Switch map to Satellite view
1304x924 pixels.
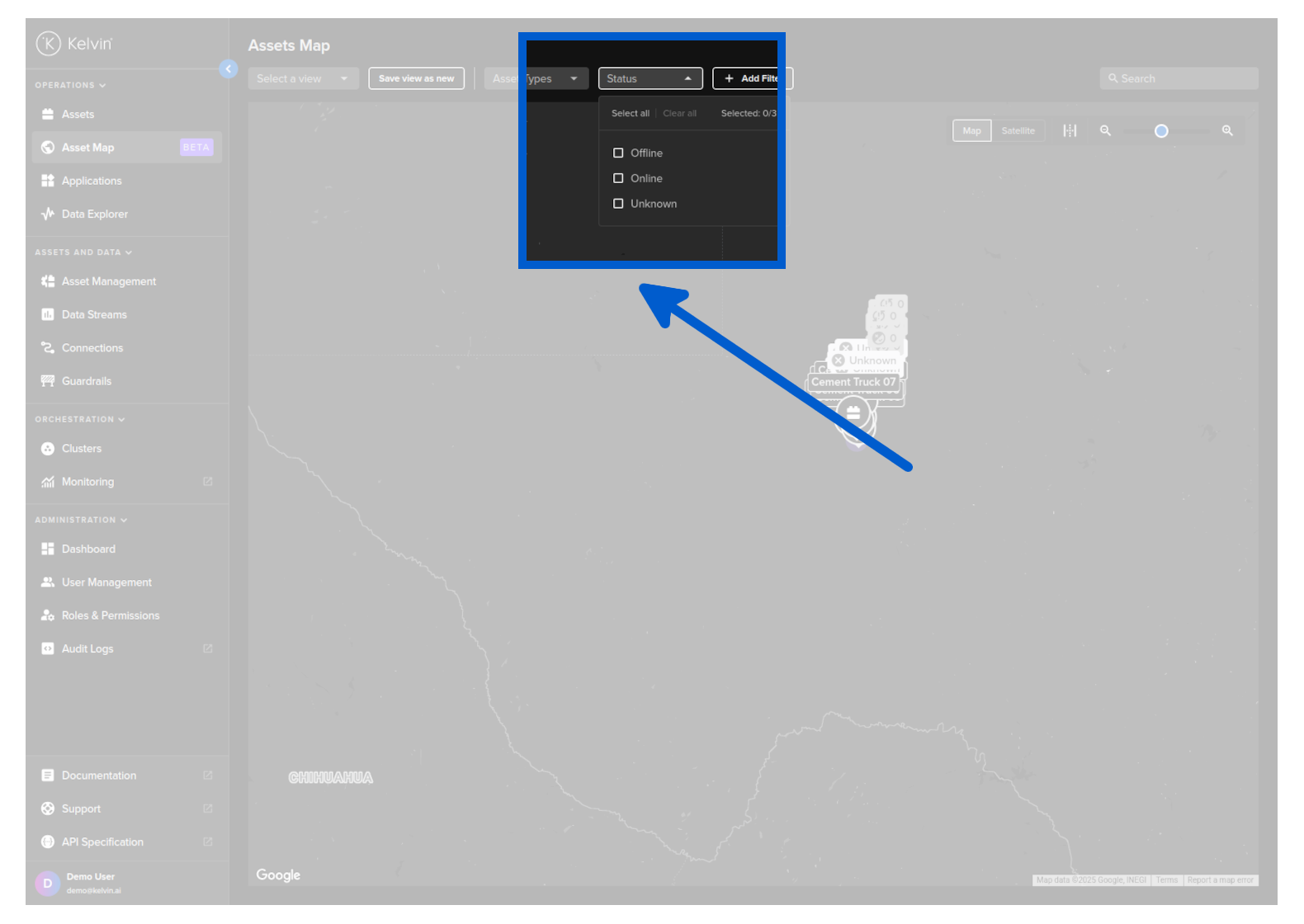coord(1018,131)
